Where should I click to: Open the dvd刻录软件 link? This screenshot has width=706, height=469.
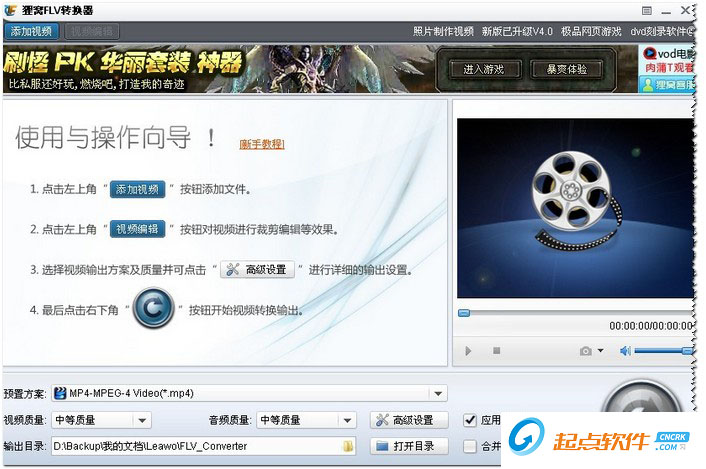click(662, 31)
